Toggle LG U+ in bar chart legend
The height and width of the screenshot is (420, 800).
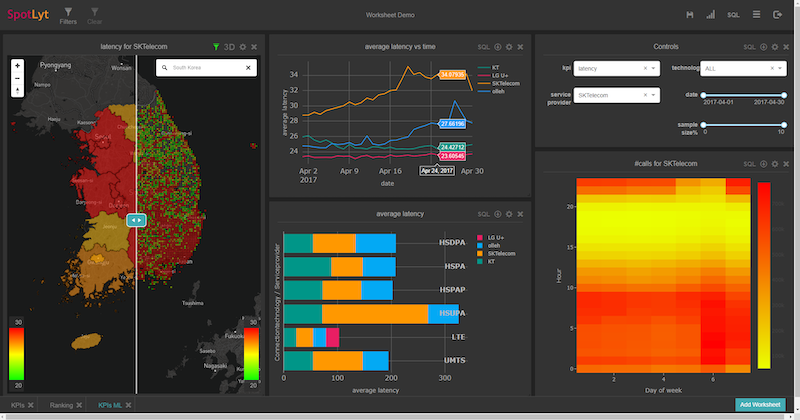click(490, 238)
